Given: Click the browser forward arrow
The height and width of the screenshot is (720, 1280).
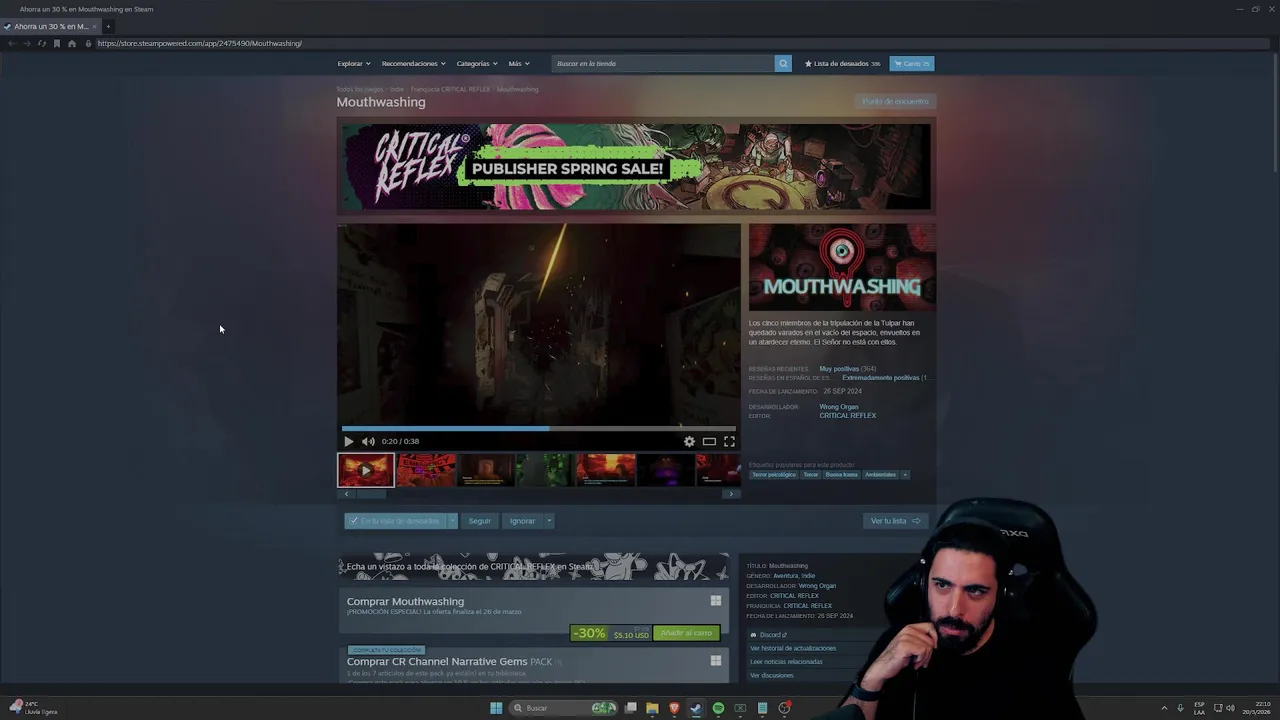Looking at the screenshot, I should coord(27,43).
